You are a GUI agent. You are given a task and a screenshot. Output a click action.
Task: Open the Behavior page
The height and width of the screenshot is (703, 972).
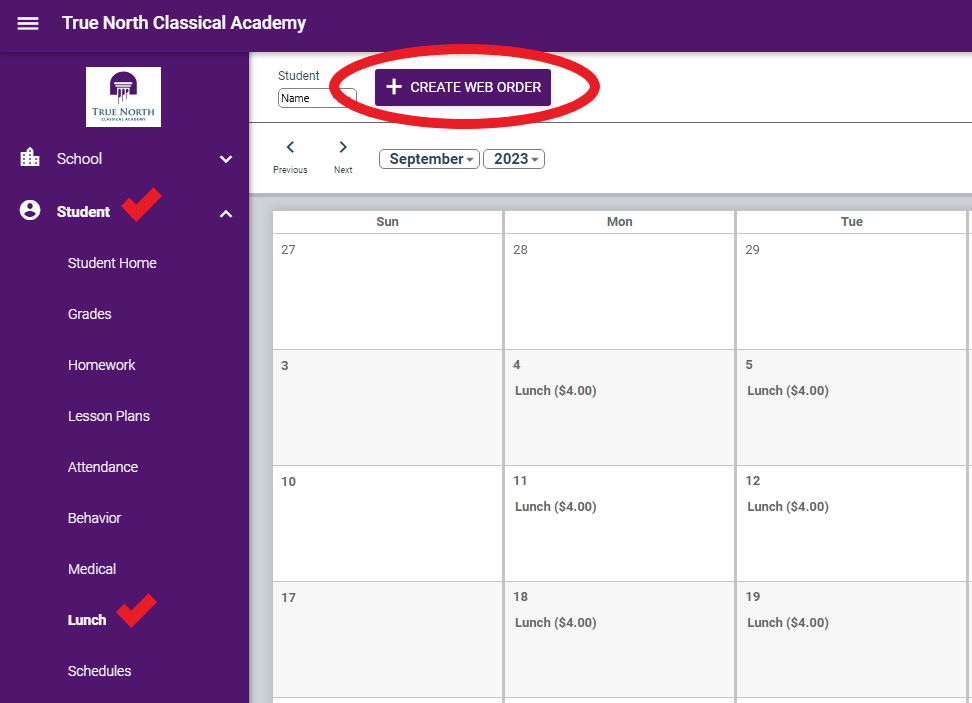click(94, 518)
